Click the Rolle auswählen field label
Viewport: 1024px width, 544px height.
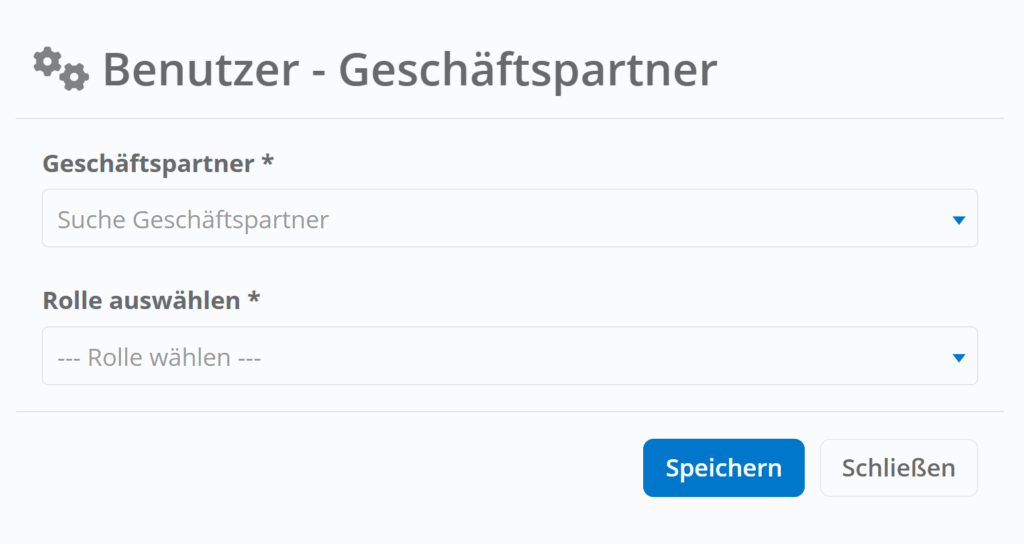[x=141, y=300]
